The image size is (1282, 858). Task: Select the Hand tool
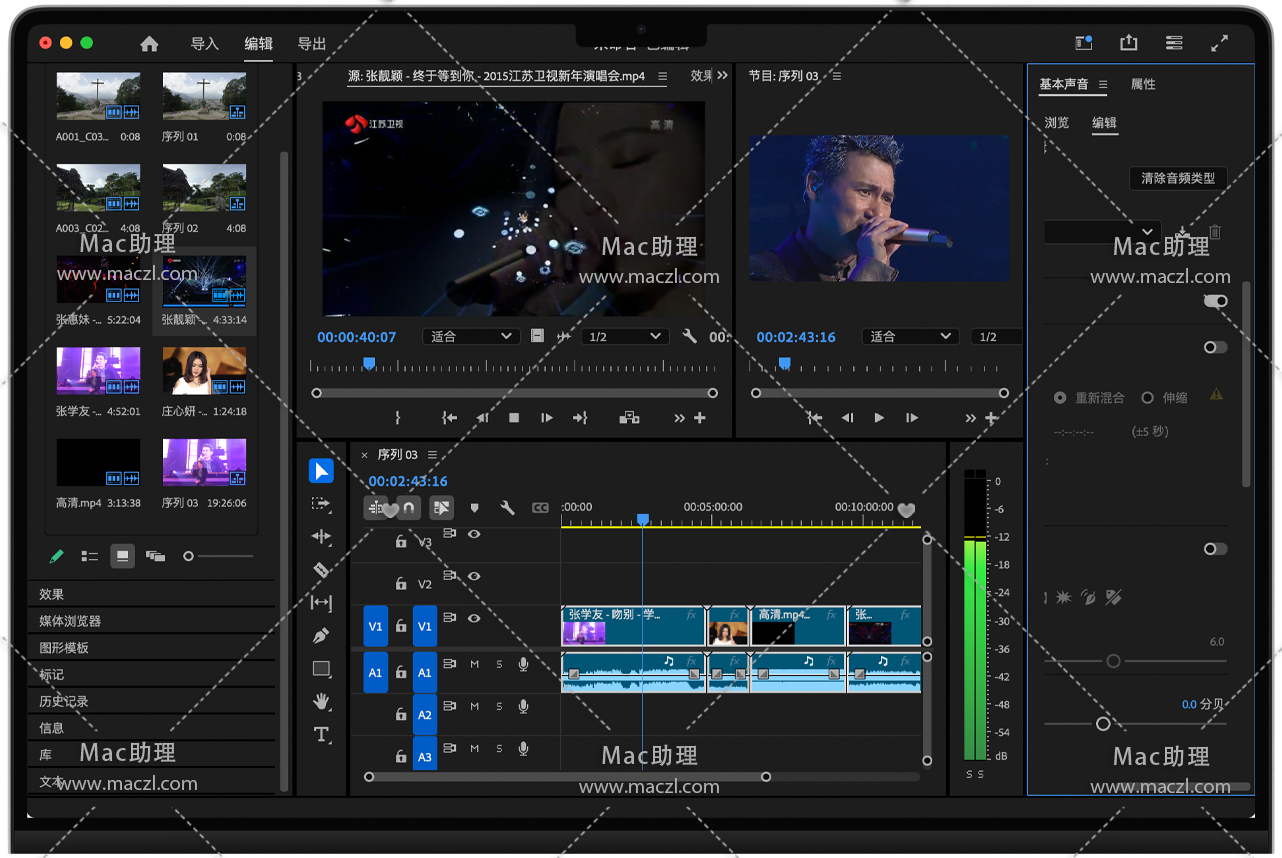tap(321, 701)
